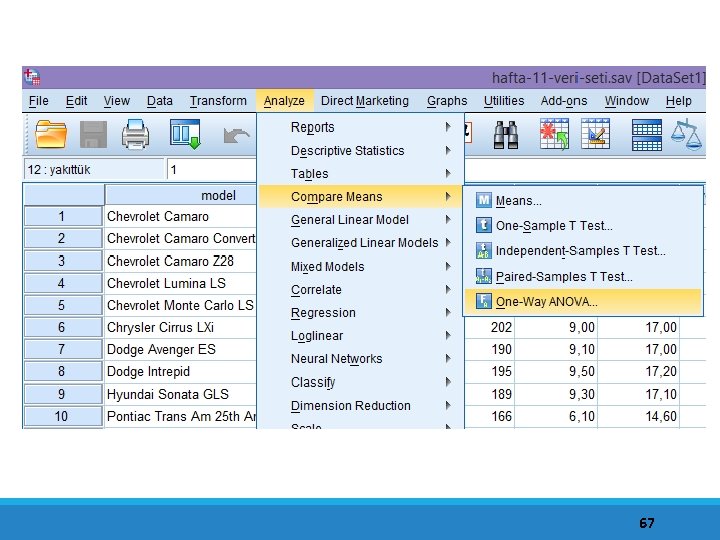The height and width of the screenshot is (540, 720).
Task: Choose Paired-Samples T Test...
Action: coord(583,276)
